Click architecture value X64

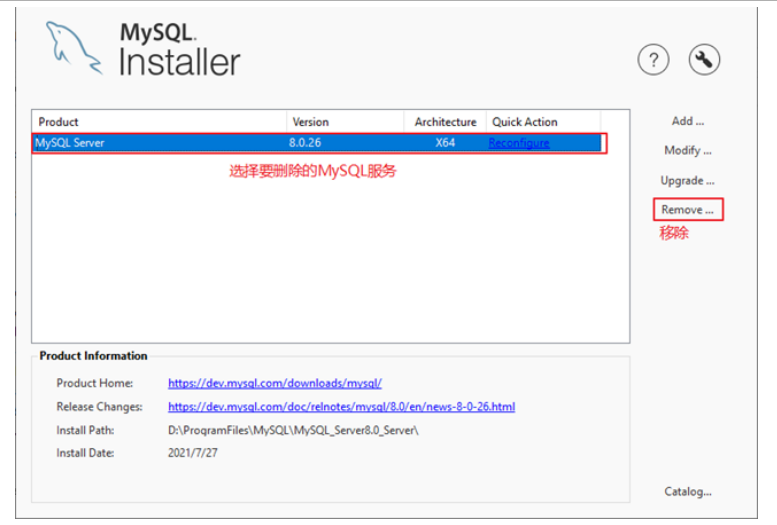(x=445, y=143)
